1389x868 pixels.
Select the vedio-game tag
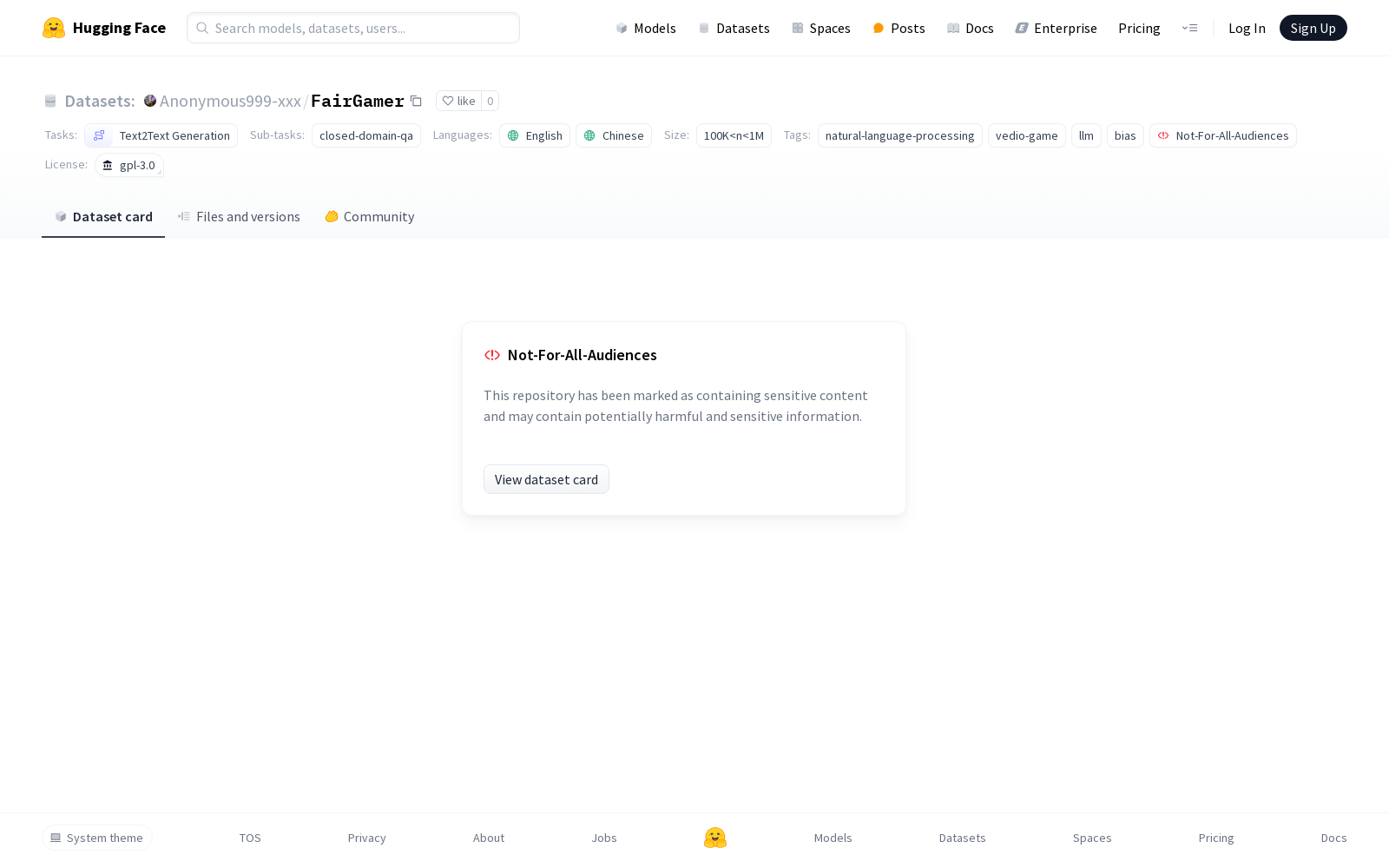point(1027,135)
